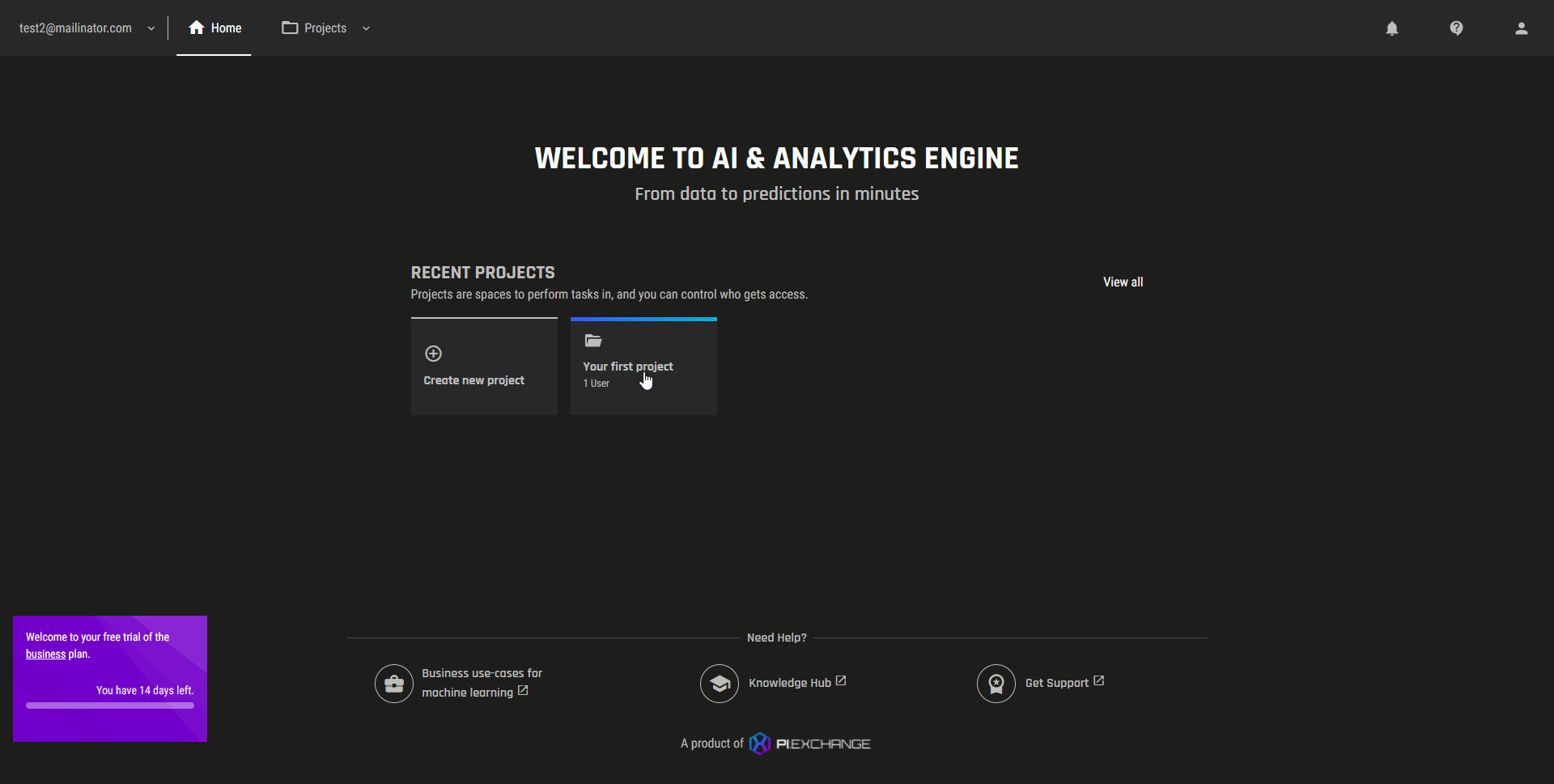The width and height of the screenshot is (1554, 784).
Task: Open the help question mark icon
Action: tap(1456, 28)
